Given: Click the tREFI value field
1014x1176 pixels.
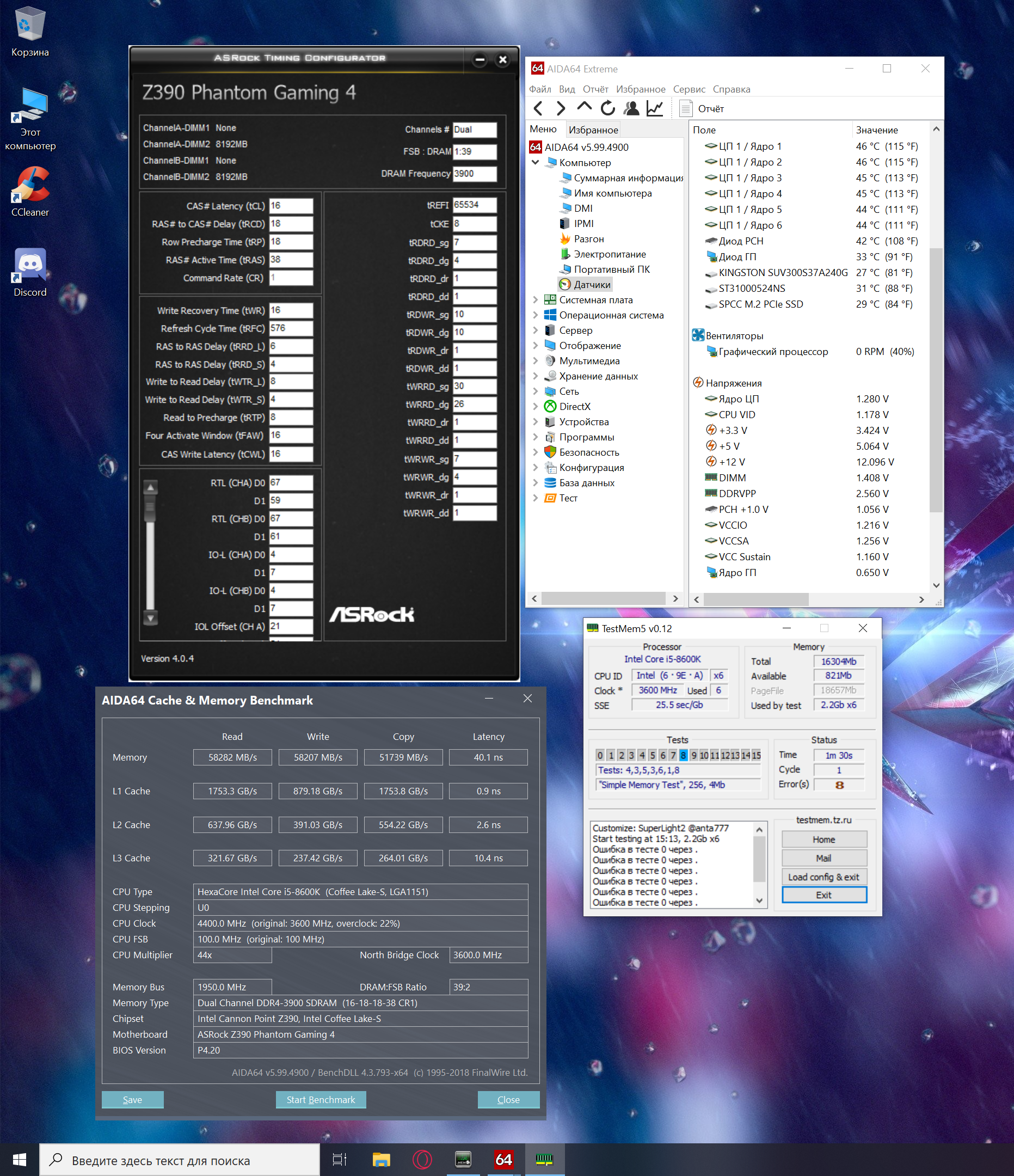Looking at the screenshot, I should coord(475,205).
